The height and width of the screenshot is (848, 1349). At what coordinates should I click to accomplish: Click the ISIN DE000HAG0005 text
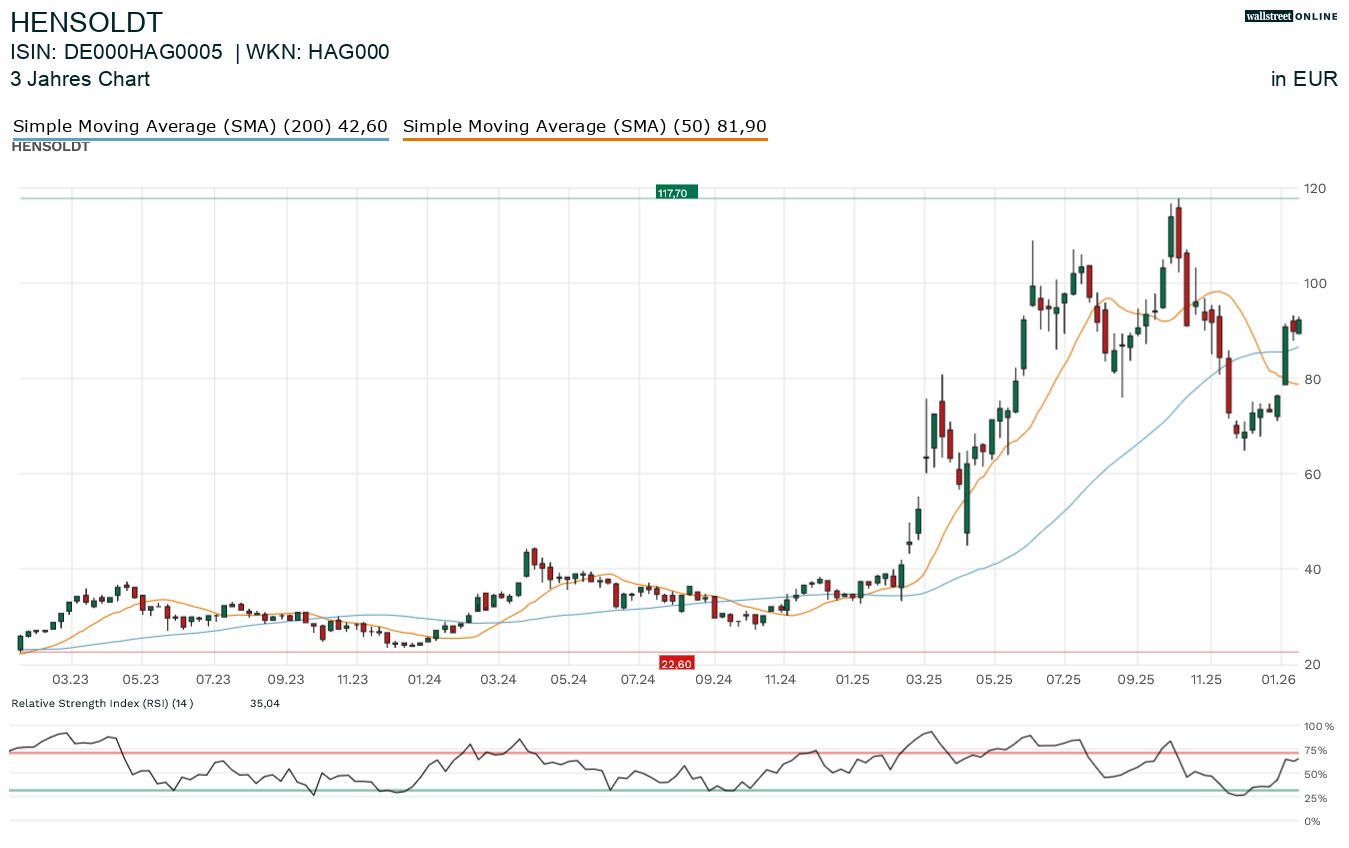(116, 53)
